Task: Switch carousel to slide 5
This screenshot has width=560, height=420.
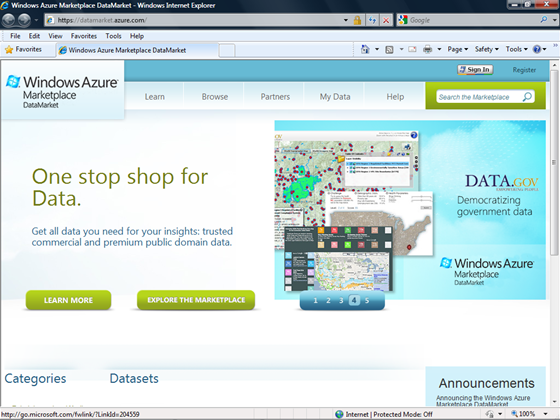Action: pyautogui.click(x=367, y=300)
